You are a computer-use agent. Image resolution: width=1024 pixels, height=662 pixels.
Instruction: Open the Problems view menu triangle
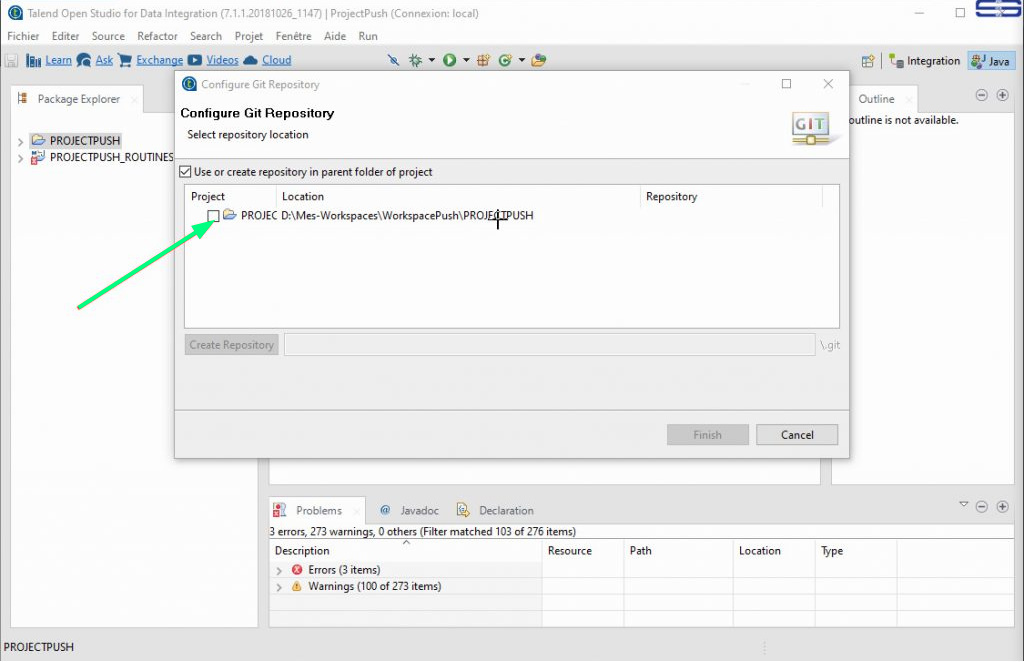click(x=963, y=505)
